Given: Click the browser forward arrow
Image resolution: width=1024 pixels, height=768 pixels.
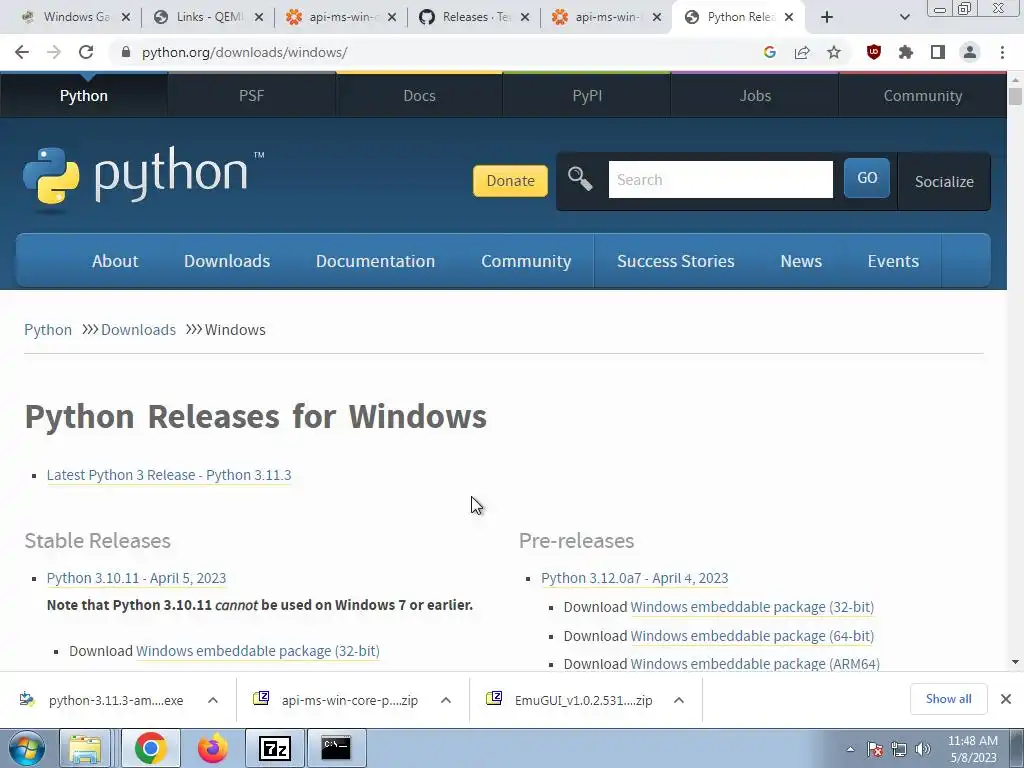Looking at the screenshot, I should click(54, 52).
